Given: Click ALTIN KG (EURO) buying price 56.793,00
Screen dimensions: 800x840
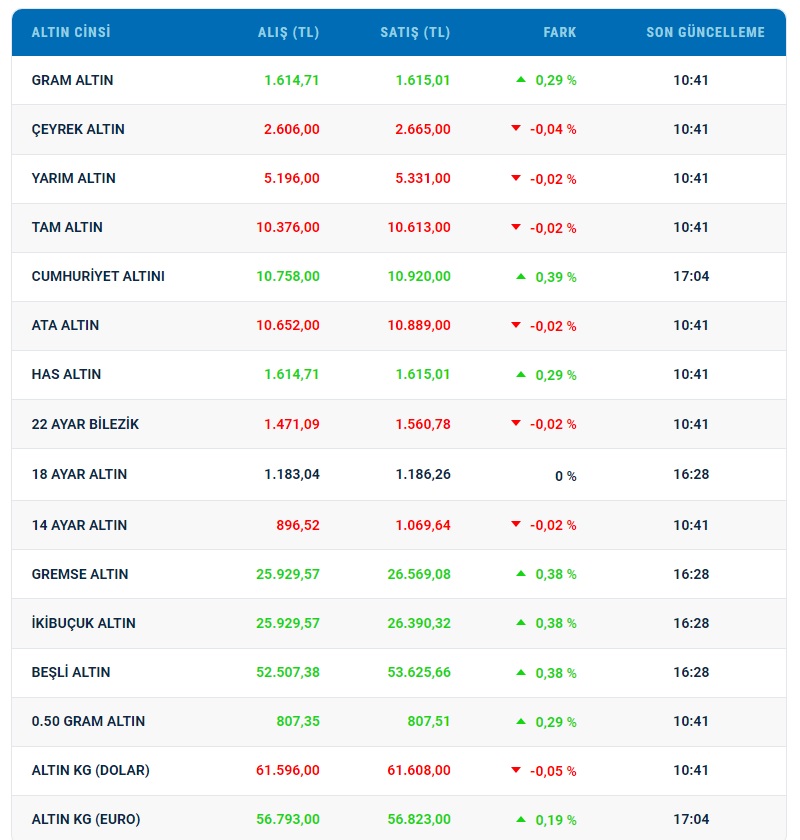Looking at the screenshot, I should tap(288, 820).
